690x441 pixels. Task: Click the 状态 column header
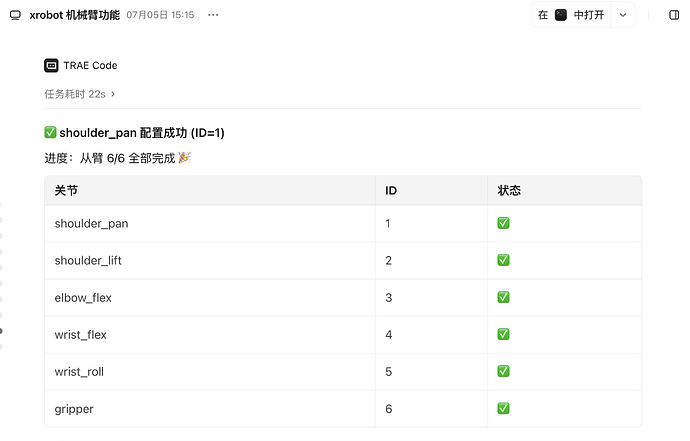pyautogui.click(x=509, y=191)
